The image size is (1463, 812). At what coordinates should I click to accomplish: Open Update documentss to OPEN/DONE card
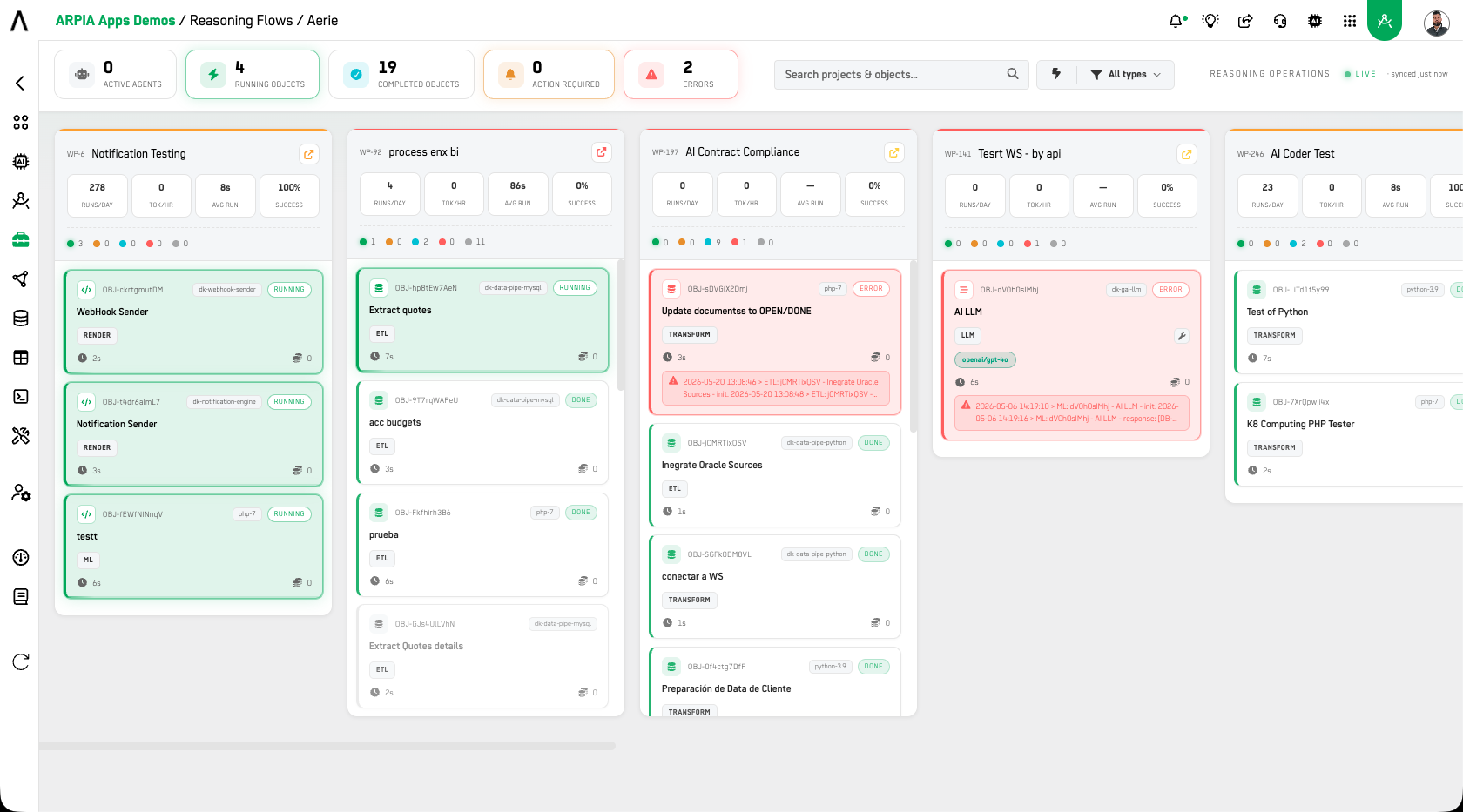coord(775,341)
